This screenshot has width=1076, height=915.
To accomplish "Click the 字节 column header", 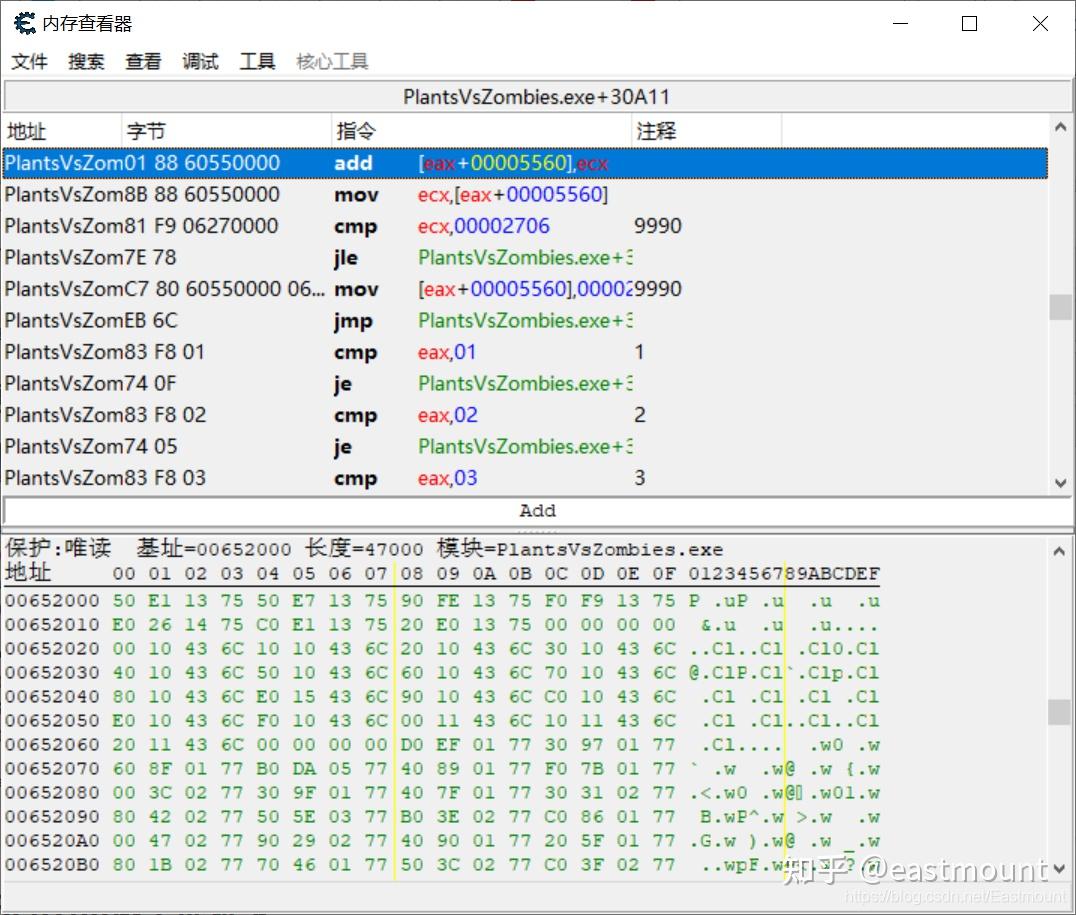I will [x=145, y=130].
